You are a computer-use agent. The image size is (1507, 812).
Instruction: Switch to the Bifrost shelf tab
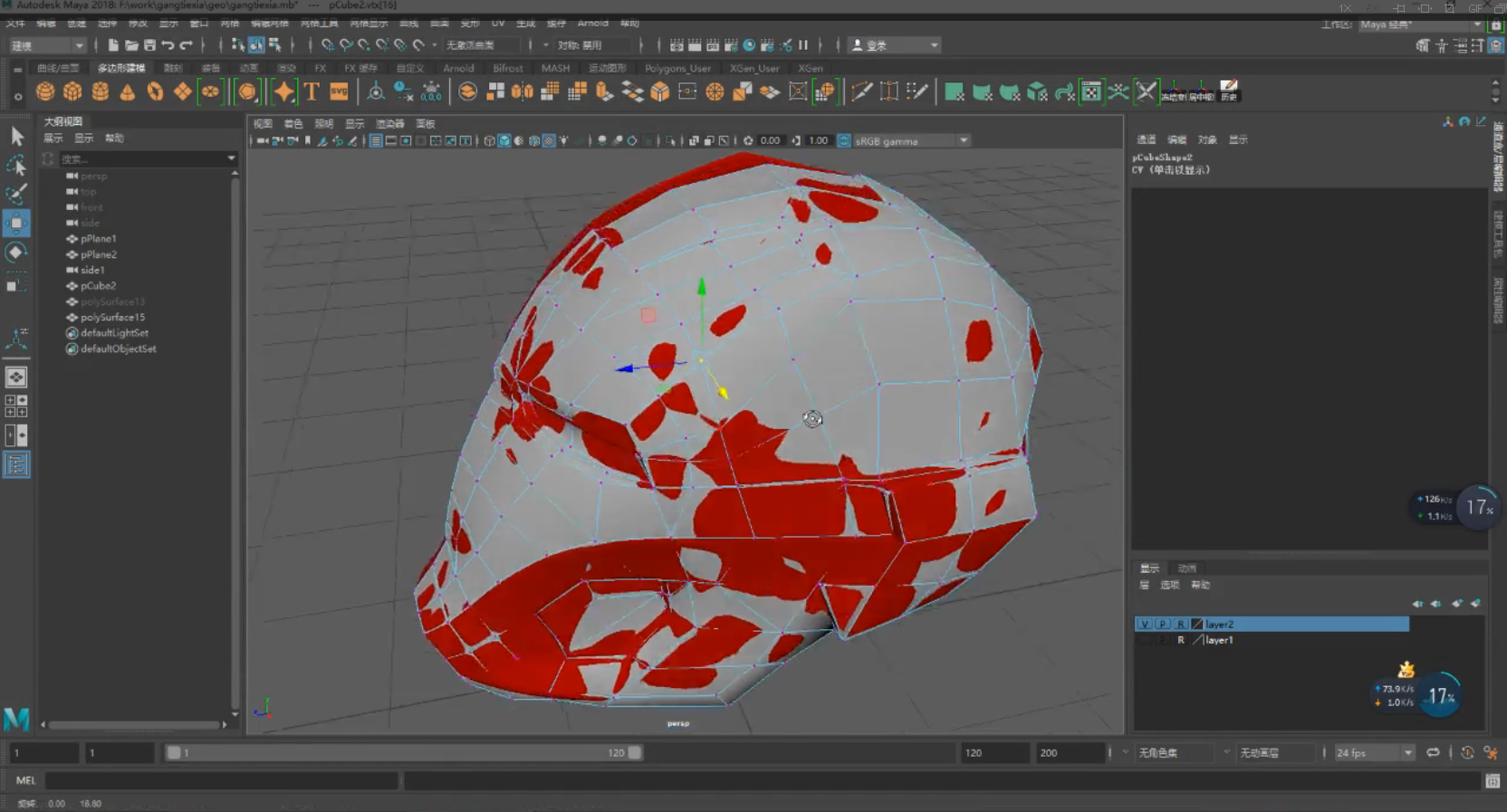coord(508,68)
